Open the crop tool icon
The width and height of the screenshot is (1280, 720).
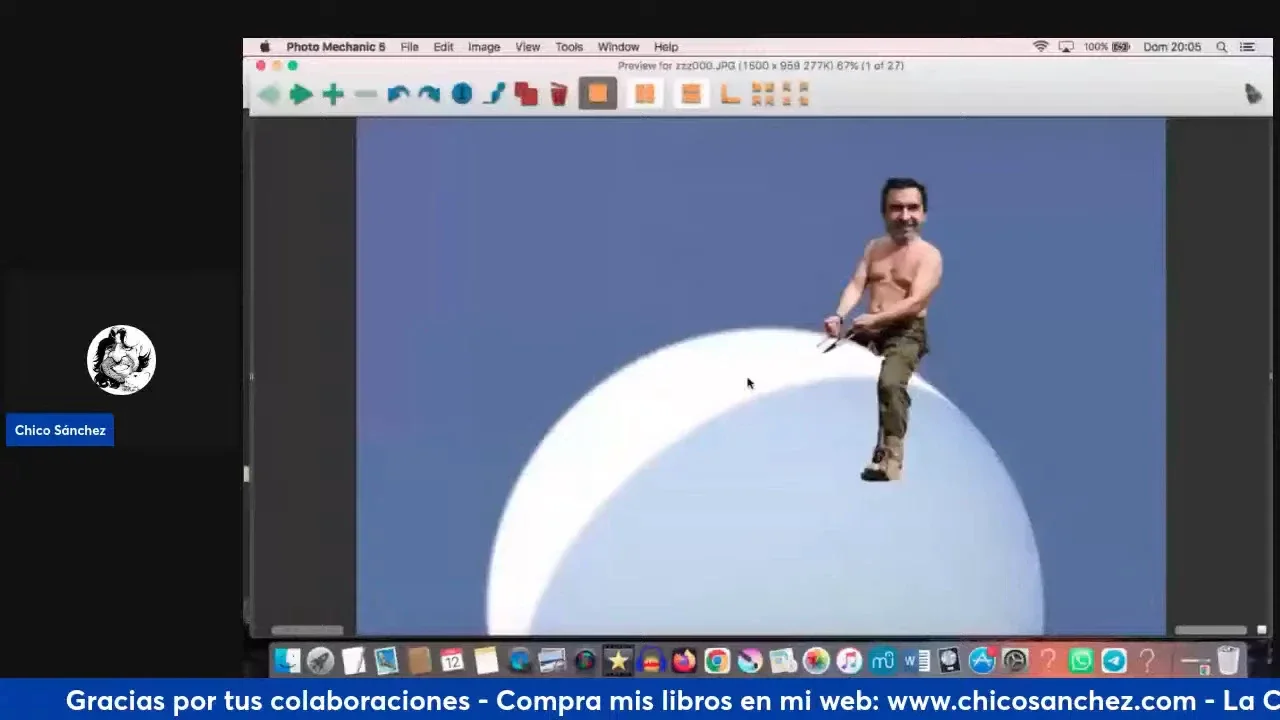coord(730,94)
